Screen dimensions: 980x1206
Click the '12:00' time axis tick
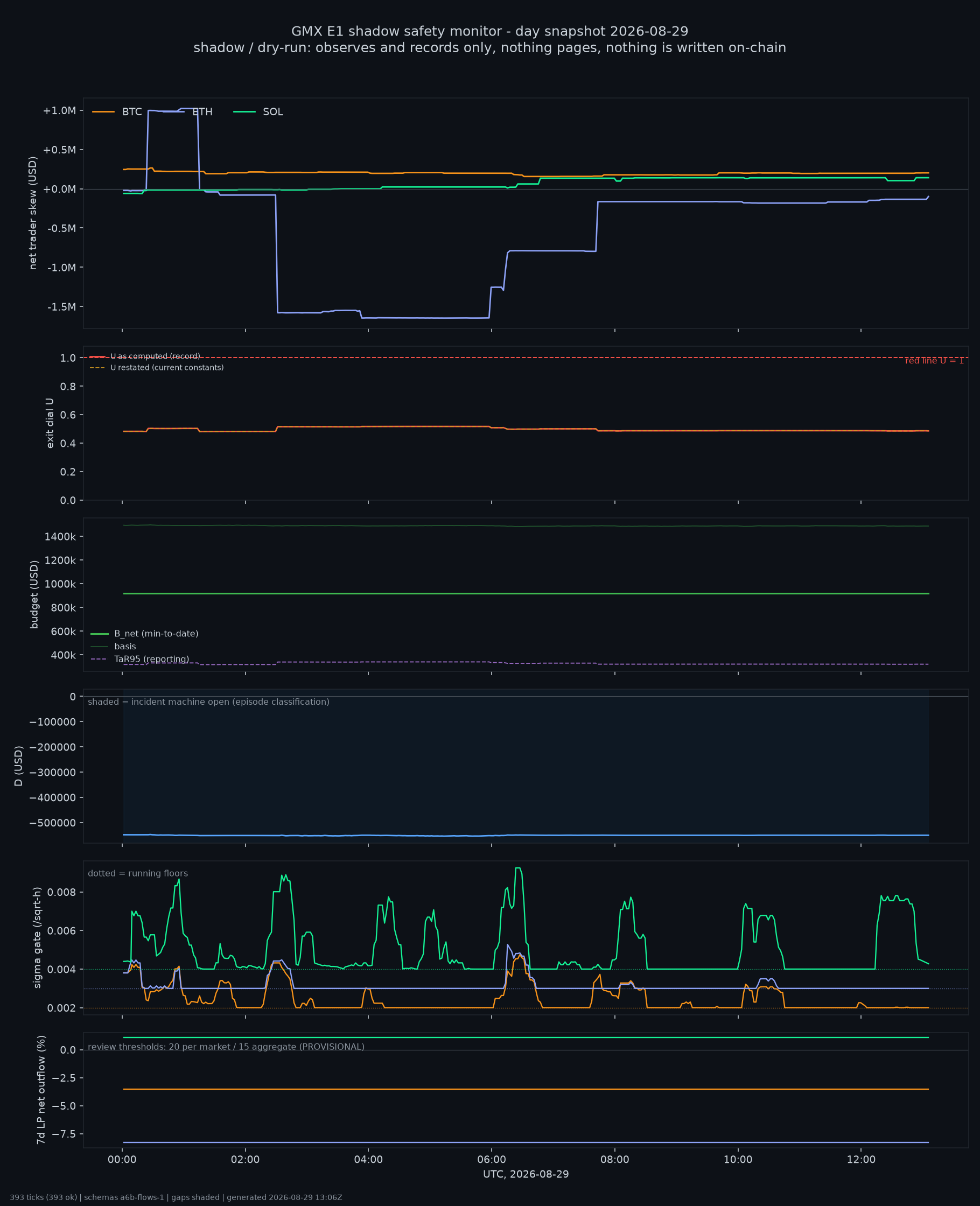(x=861, y=1160)
